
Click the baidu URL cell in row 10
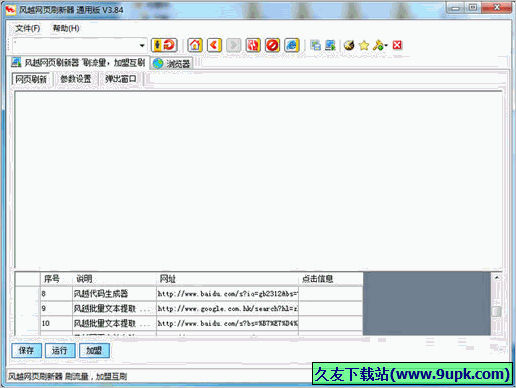coord(228,323)
